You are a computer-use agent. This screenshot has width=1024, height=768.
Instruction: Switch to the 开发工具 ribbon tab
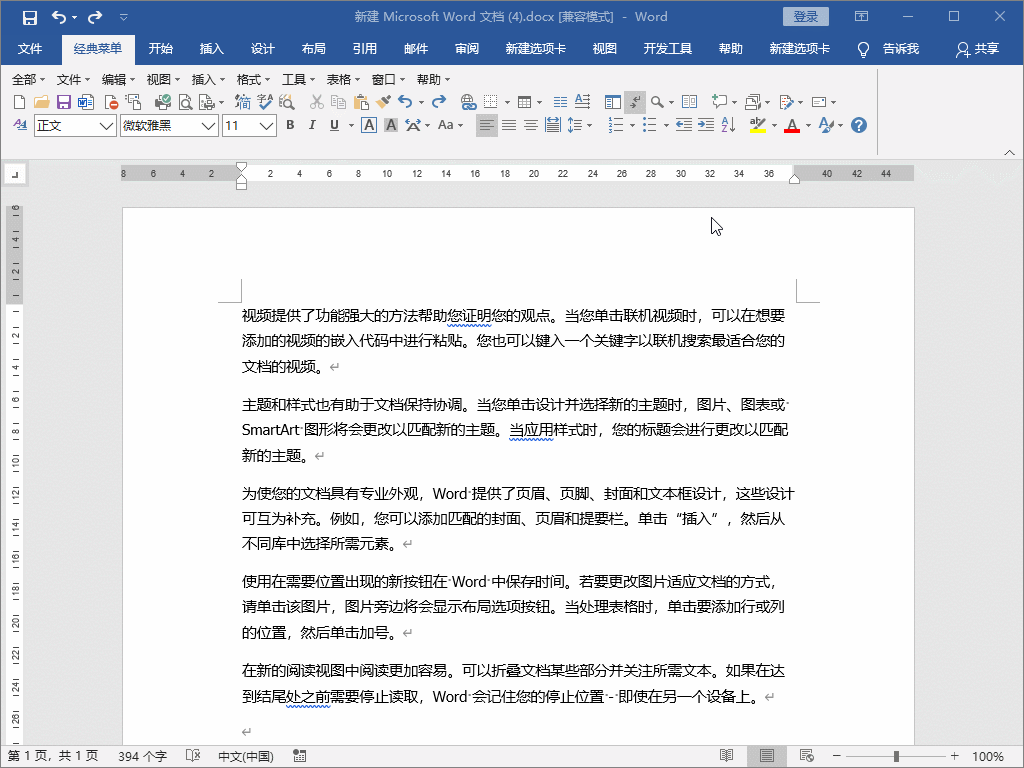[x=667, y=49]
